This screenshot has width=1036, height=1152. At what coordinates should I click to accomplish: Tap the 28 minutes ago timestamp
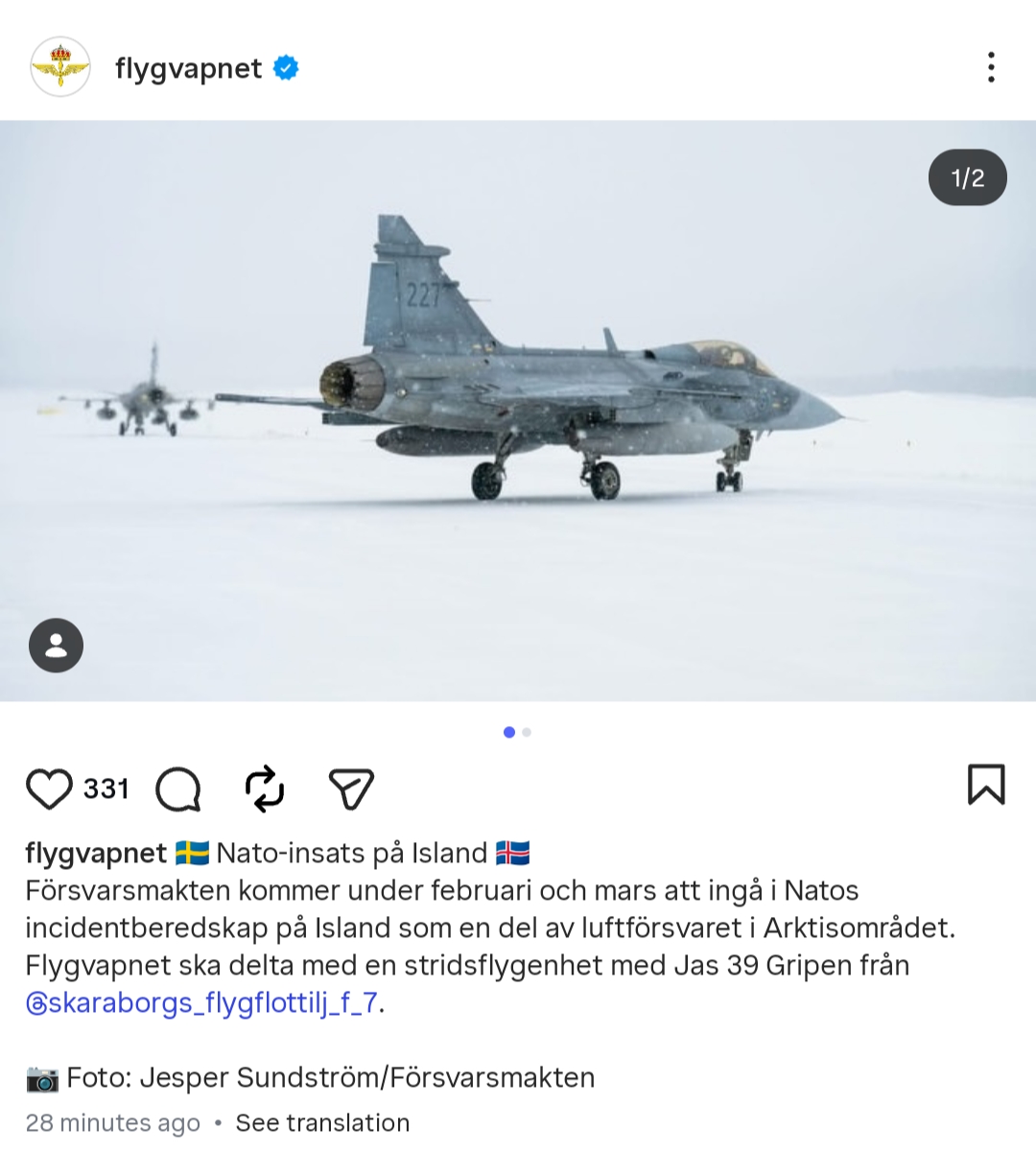[x=112, y=1122]
